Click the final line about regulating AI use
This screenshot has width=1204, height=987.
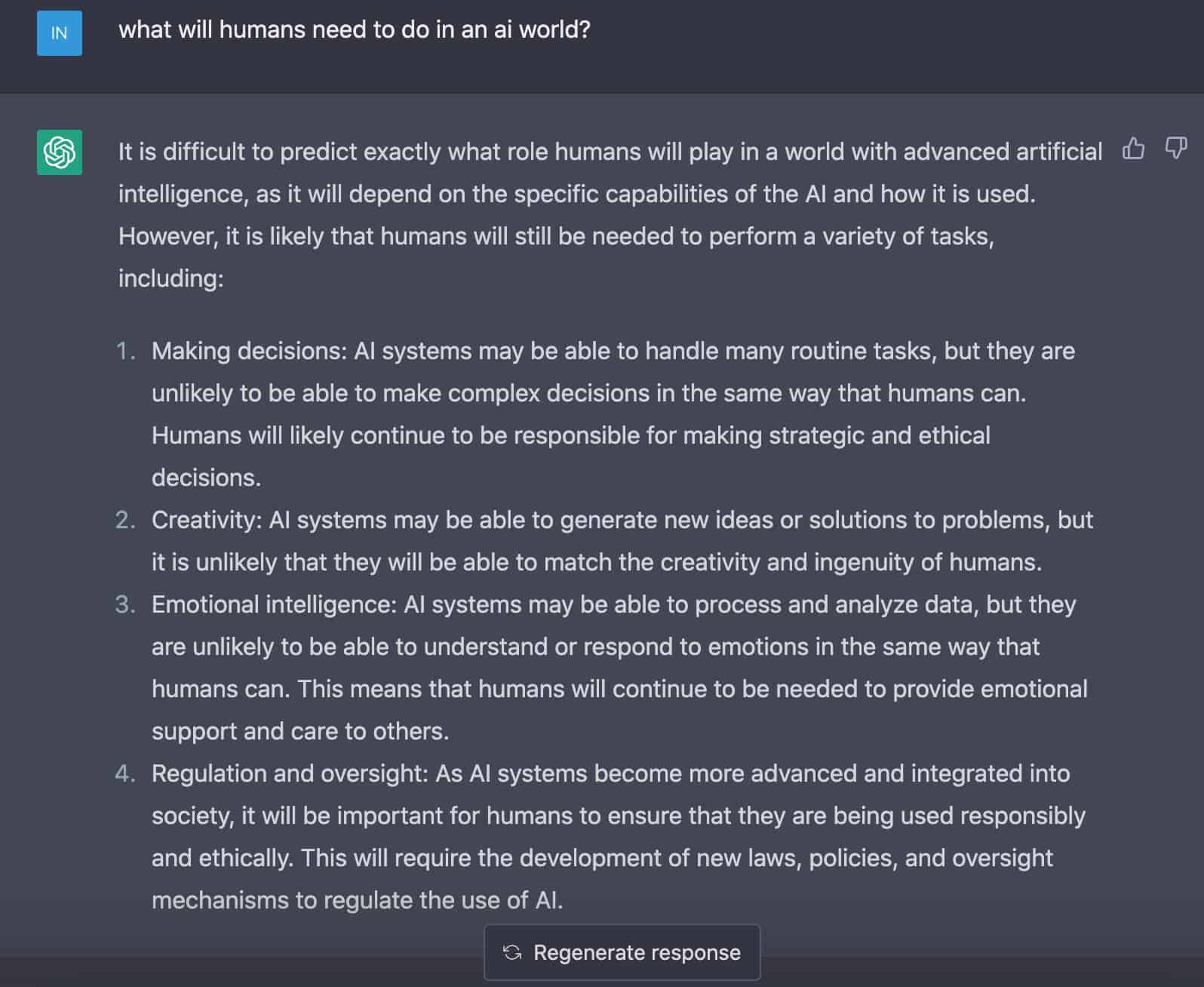click(x=358, y=900)
